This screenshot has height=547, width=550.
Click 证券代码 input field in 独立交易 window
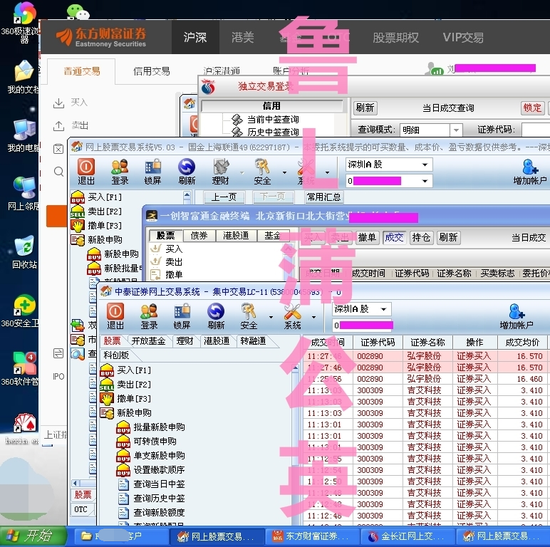536,130
